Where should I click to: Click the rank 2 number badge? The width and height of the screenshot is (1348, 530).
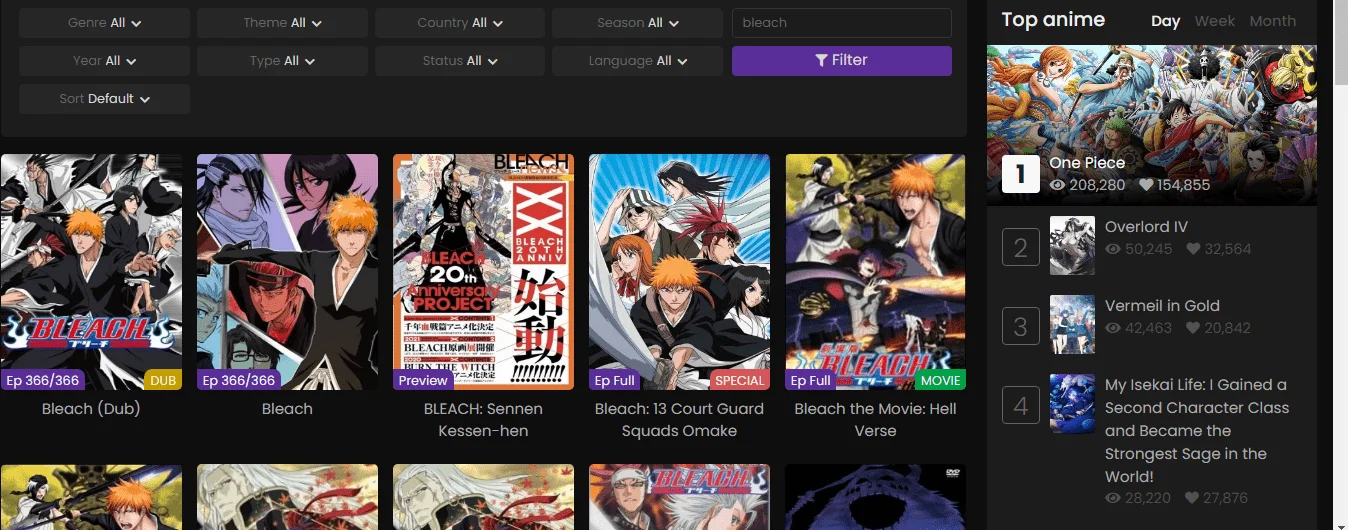[x=1021, y=247]
